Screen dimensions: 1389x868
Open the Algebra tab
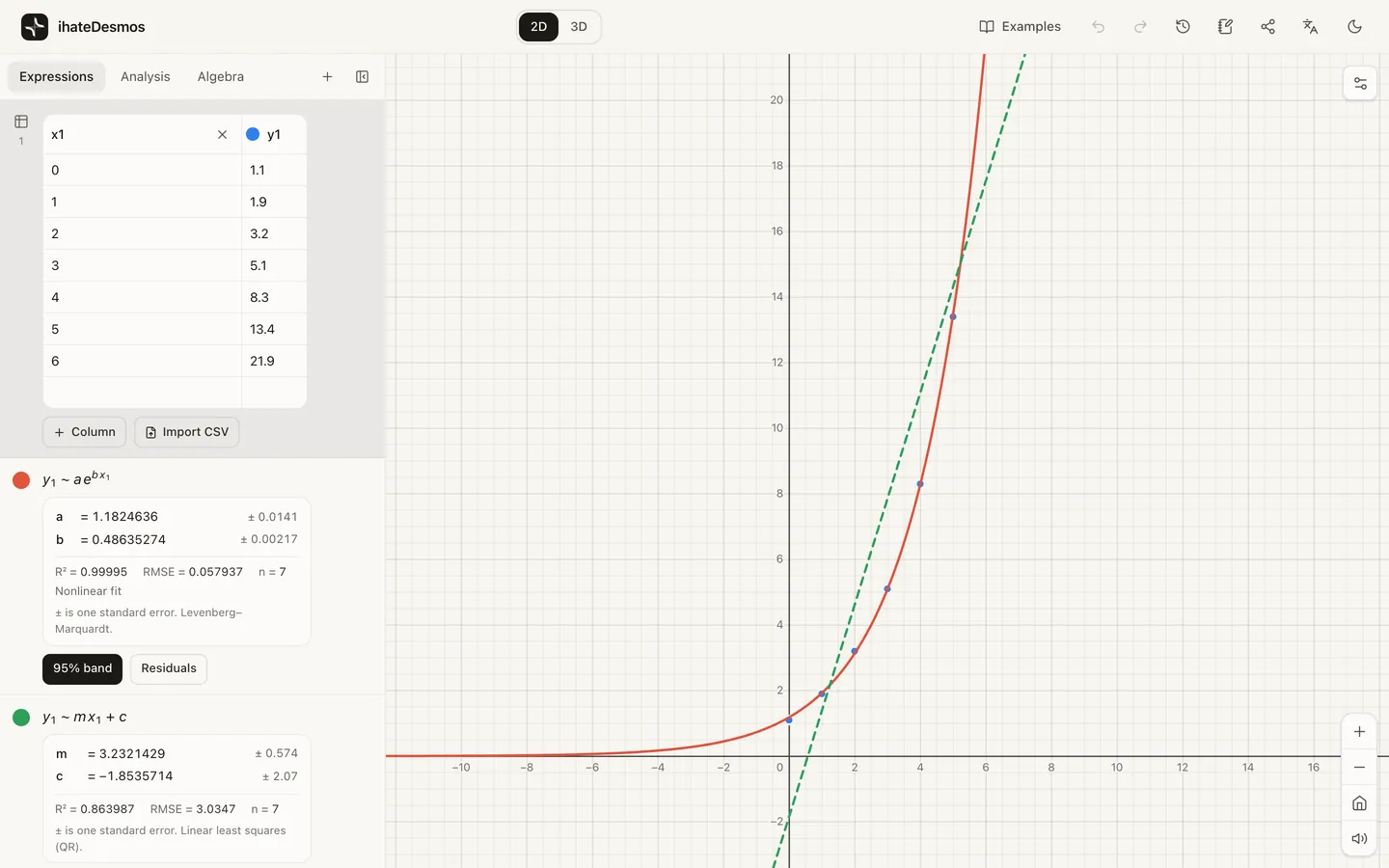(x=221, y=77)
